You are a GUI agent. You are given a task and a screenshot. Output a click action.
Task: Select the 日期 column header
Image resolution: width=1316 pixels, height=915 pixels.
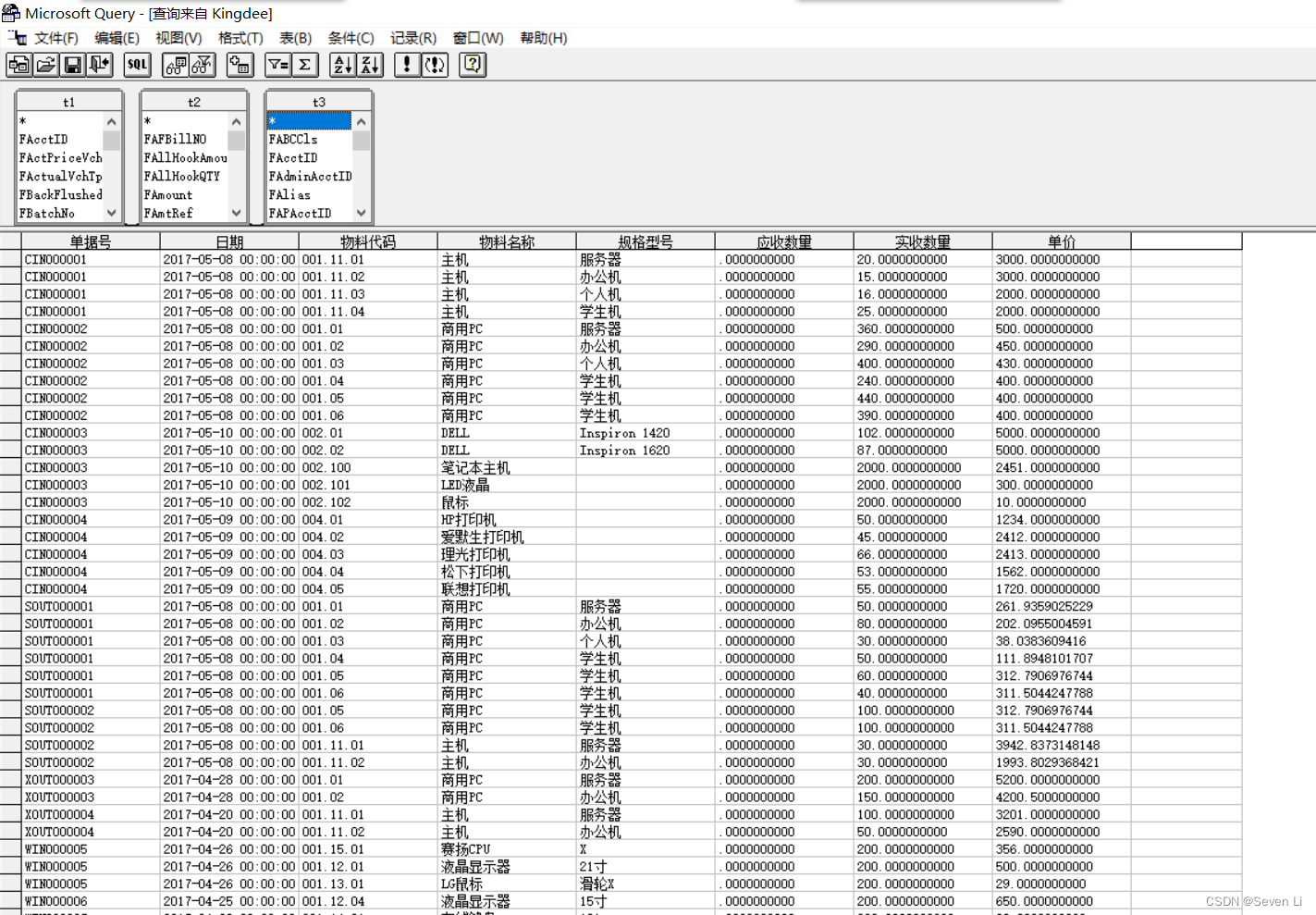coord(229,241)
